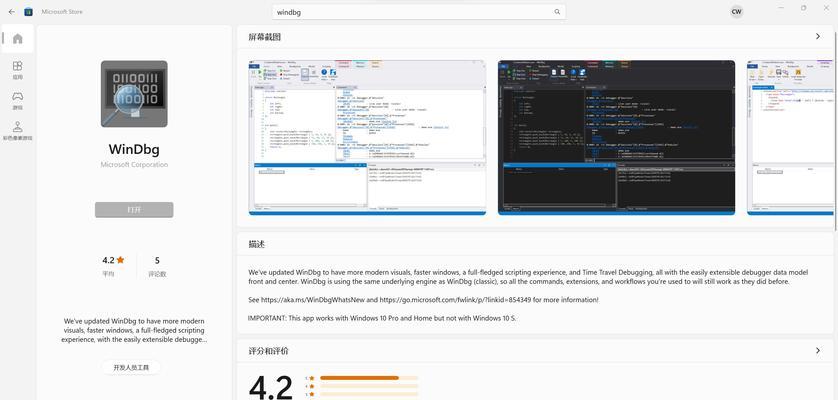Click the aka.ms/WinDbgWhatsNew information line
838x400 pixels.
(423, 300)
